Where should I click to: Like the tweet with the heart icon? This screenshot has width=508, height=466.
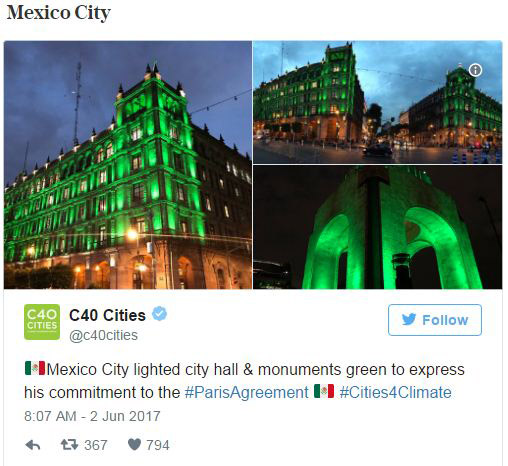(x=134, y=444)
